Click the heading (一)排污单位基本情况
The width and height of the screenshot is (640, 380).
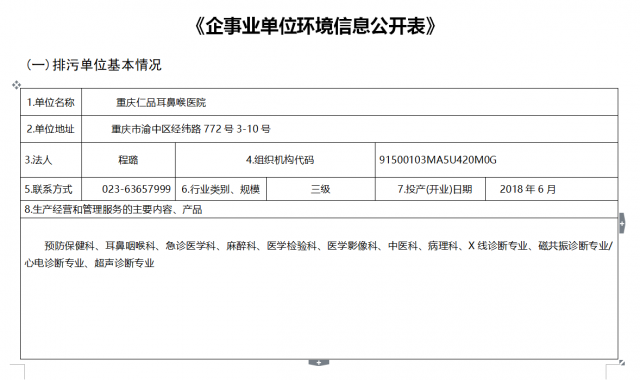pos(94,65)
